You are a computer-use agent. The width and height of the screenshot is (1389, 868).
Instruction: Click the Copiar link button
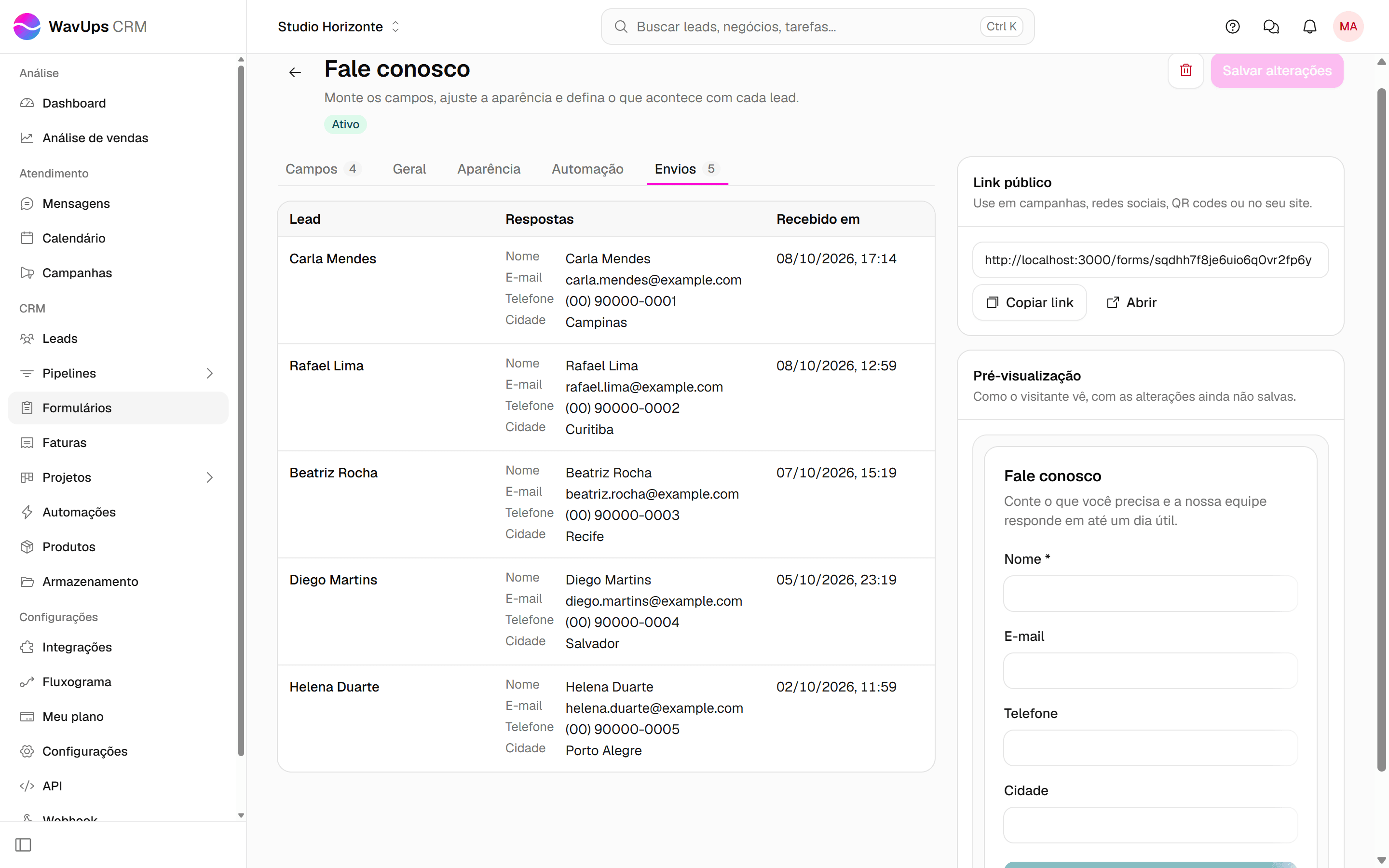[x=1029, y=302]
